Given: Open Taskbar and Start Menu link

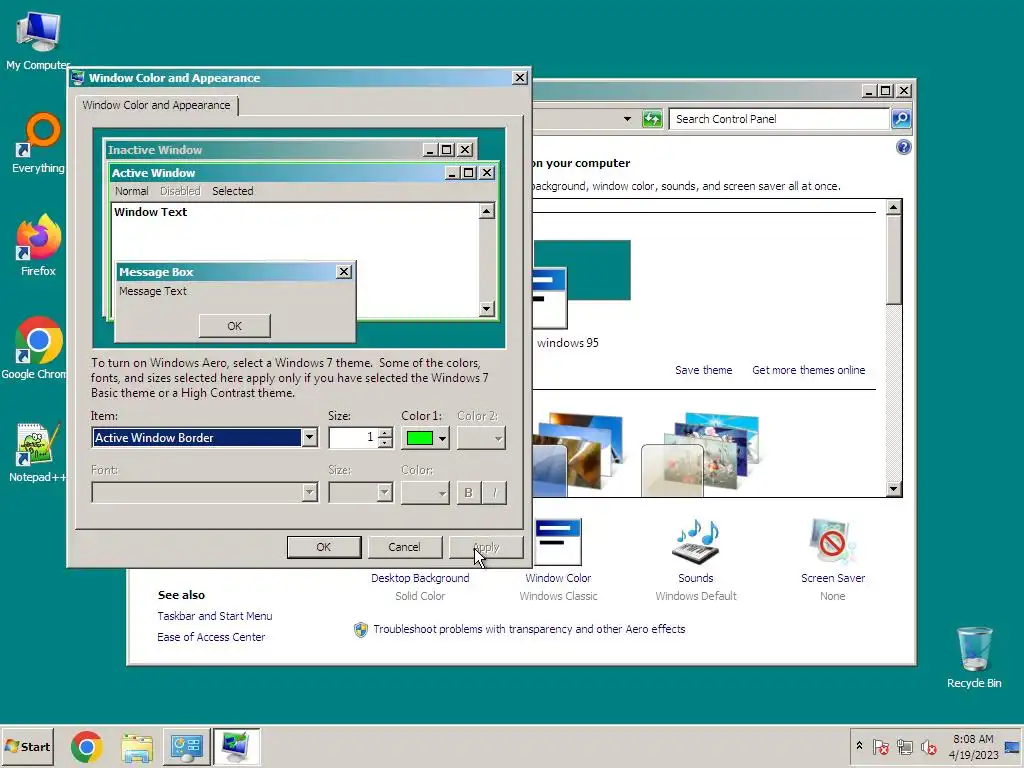Looking at the screenshot, I should tap(215, 616).
